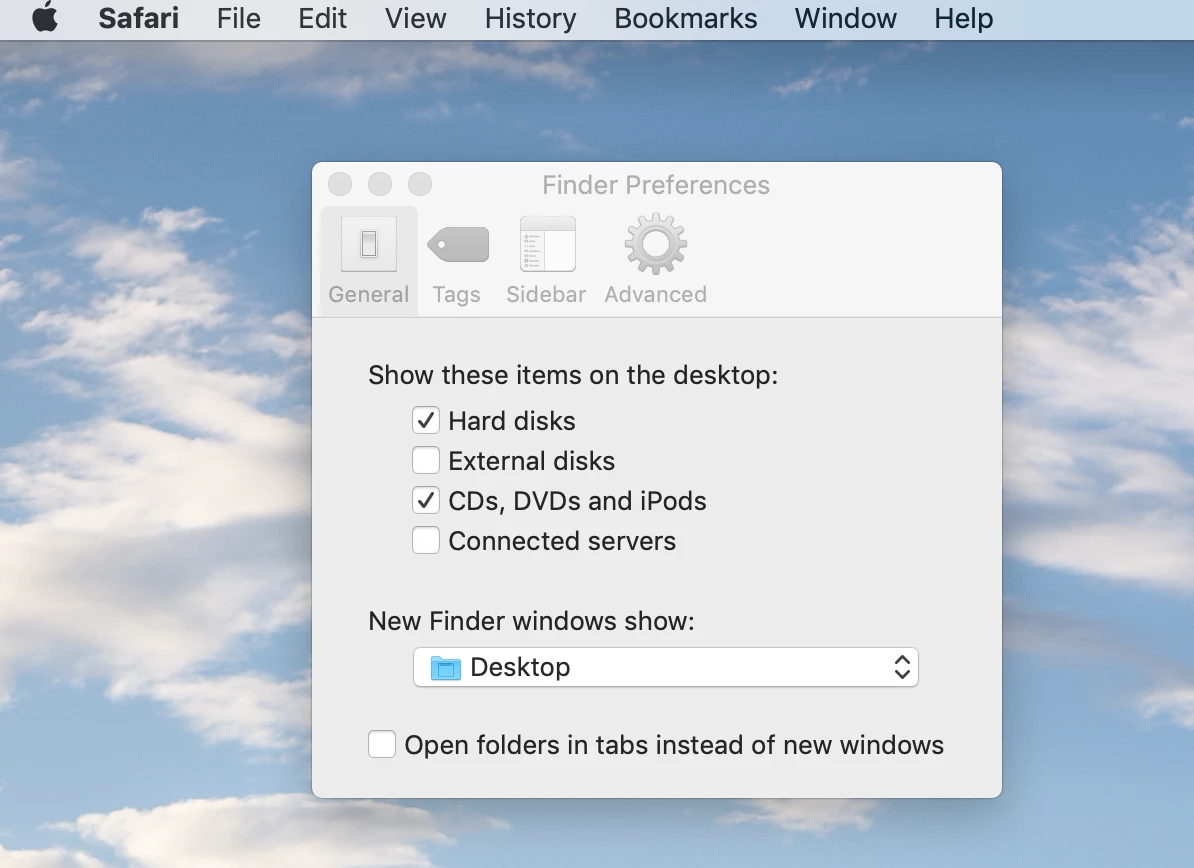The width and height of the screenshot is (1194, 868).
Task: Close the Finder Preferences window
Action: (x=340, y=184)
